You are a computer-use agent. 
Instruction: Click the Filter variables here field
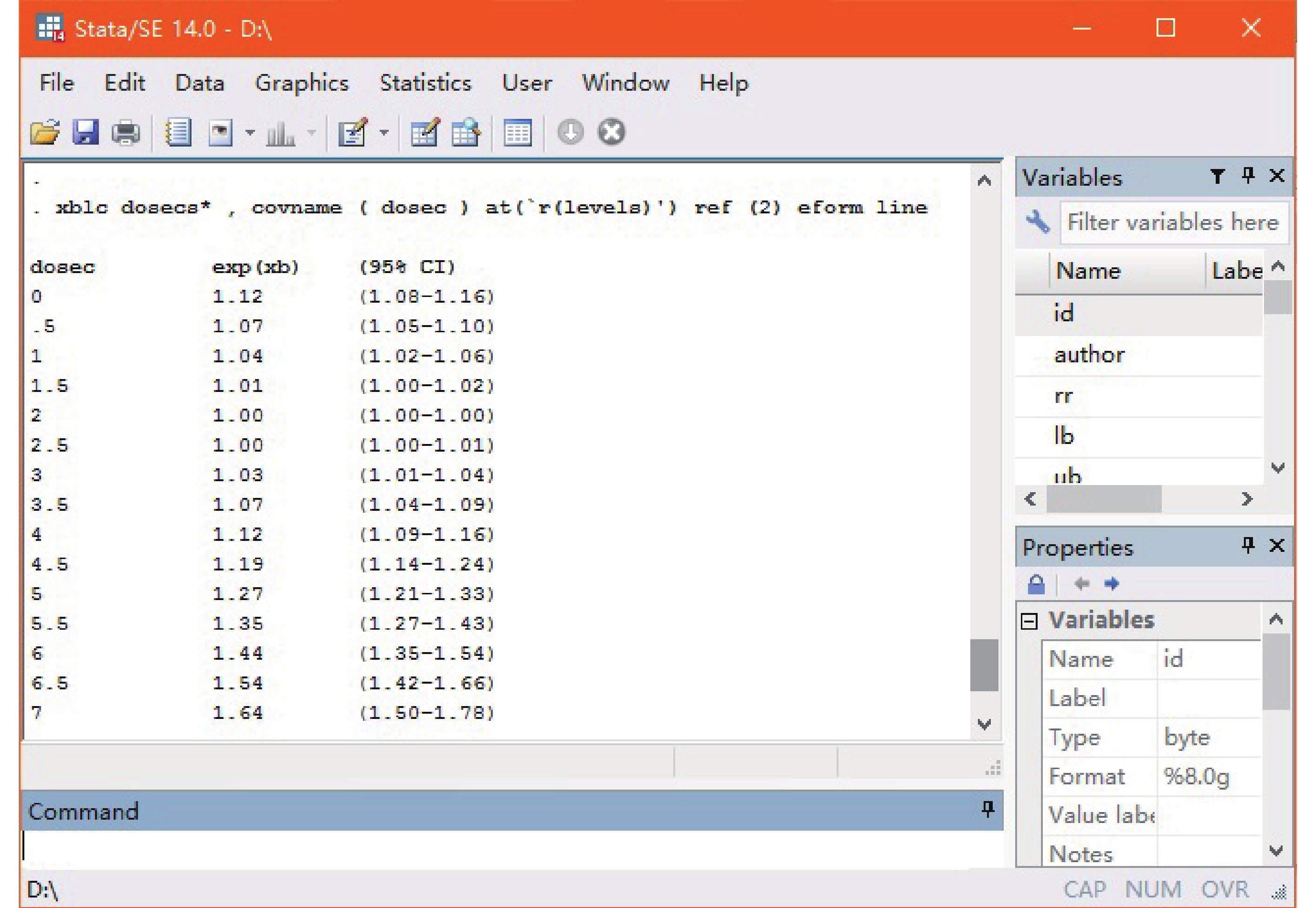(x=1174, y=222)
